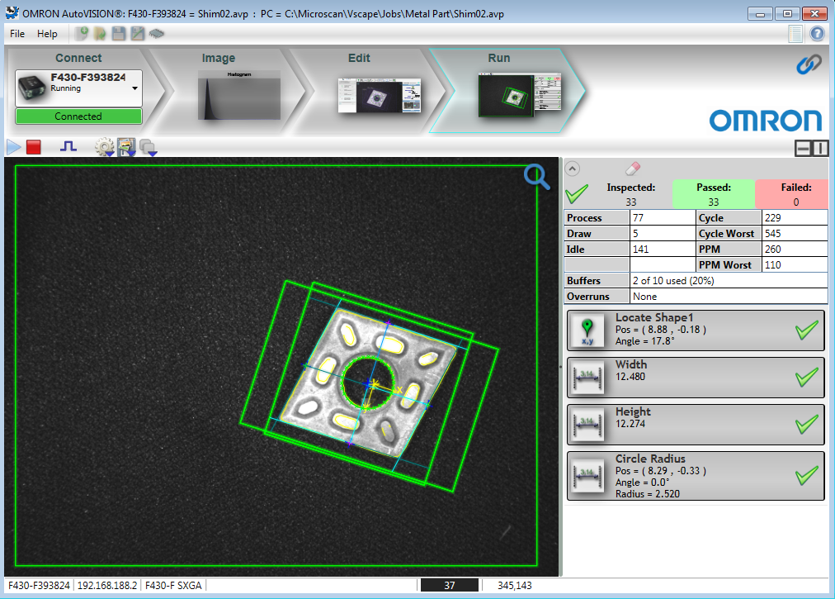Go to the Edit step

(x=359, y=58)
